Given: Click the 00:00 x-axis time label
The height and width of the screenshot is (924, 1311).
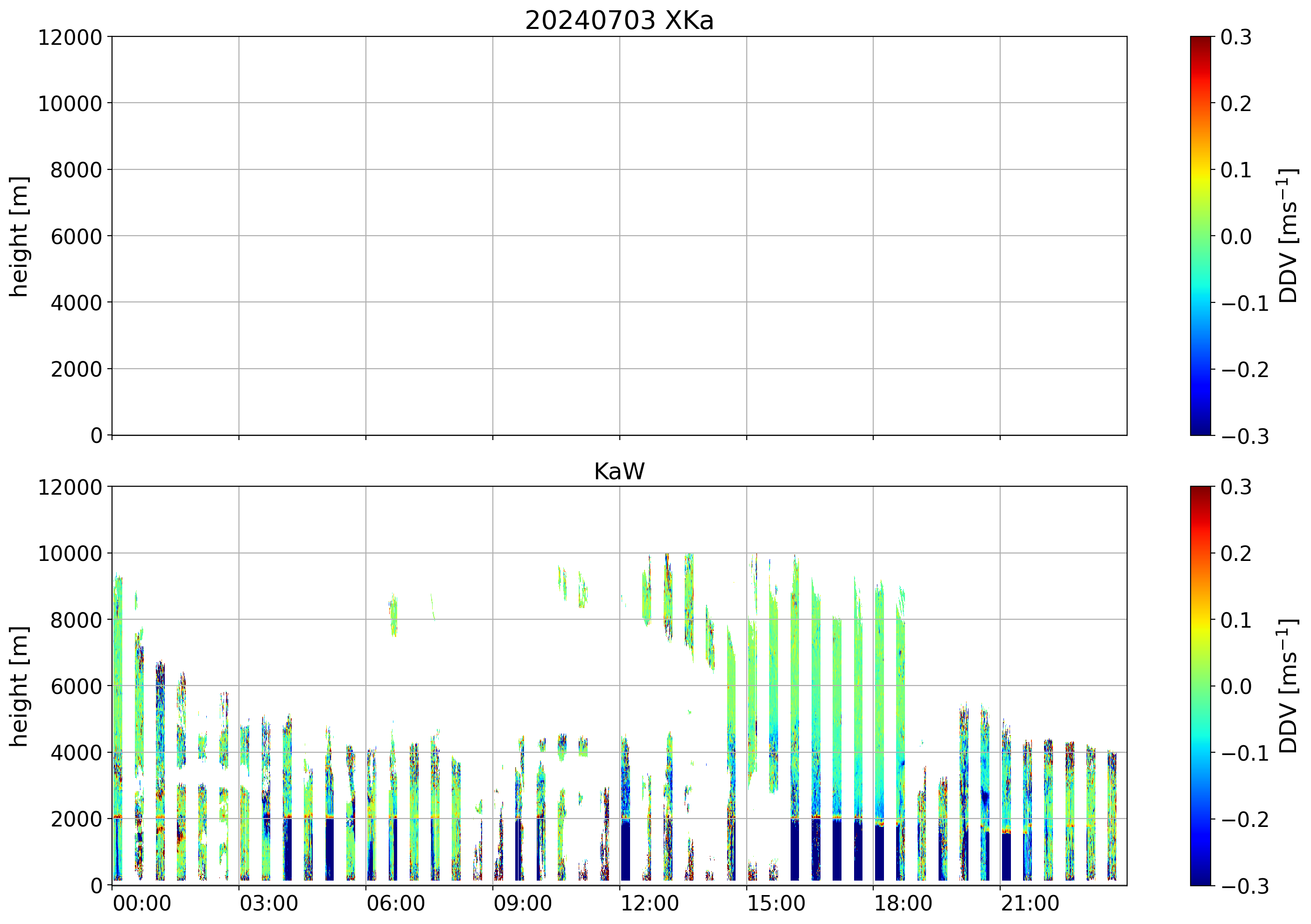Looking at the screenshot, I should [x=141, y=904].
